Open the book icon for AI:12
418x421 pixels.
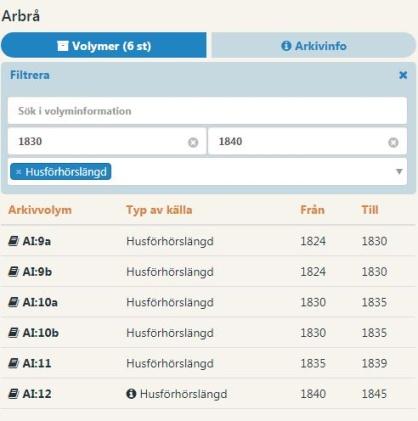13,394
